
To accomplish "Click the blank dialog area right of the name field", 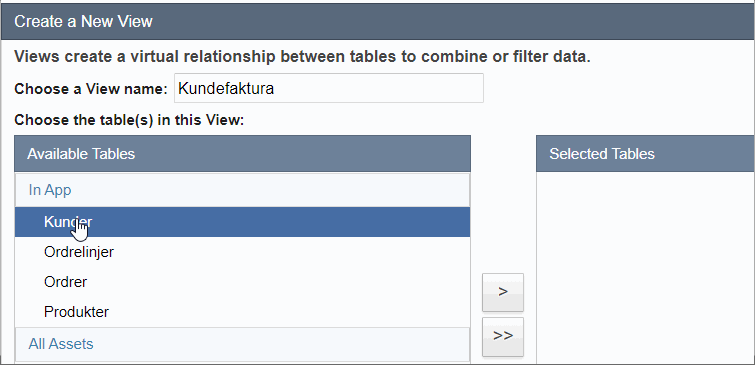I will pos(619,88).
